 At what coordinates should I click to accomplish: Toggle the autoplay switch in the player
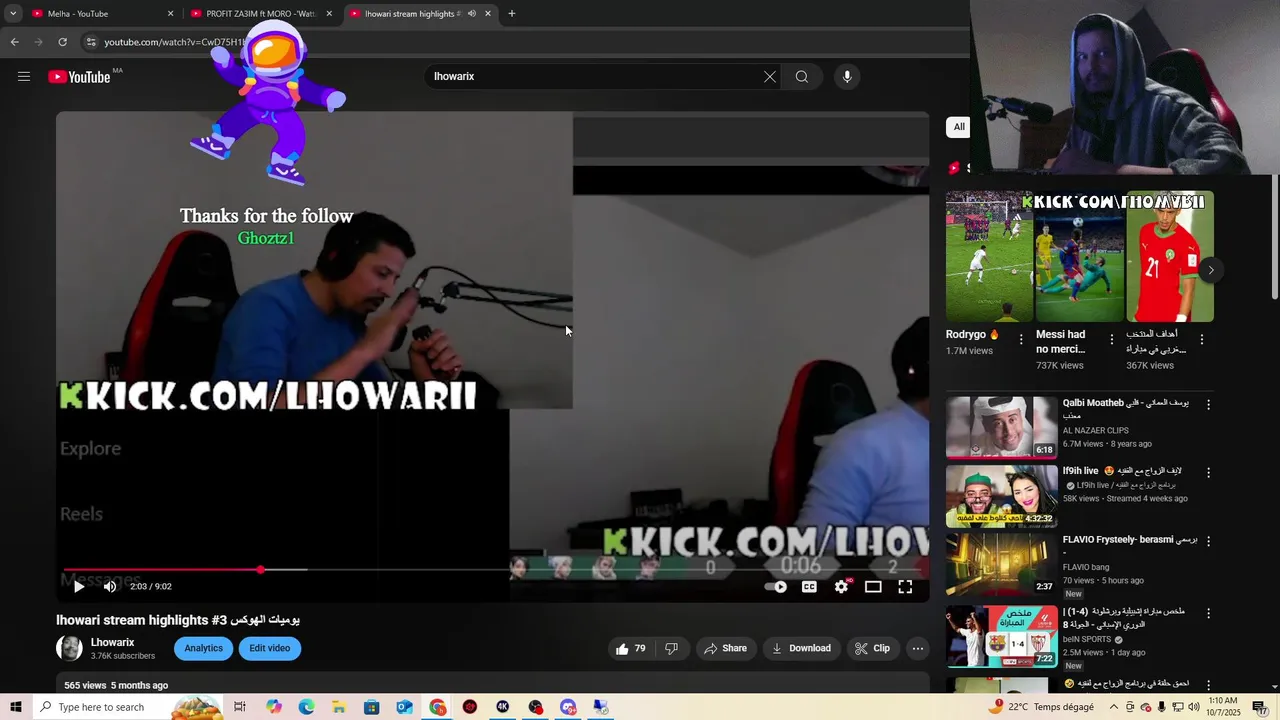click(776, 587)
